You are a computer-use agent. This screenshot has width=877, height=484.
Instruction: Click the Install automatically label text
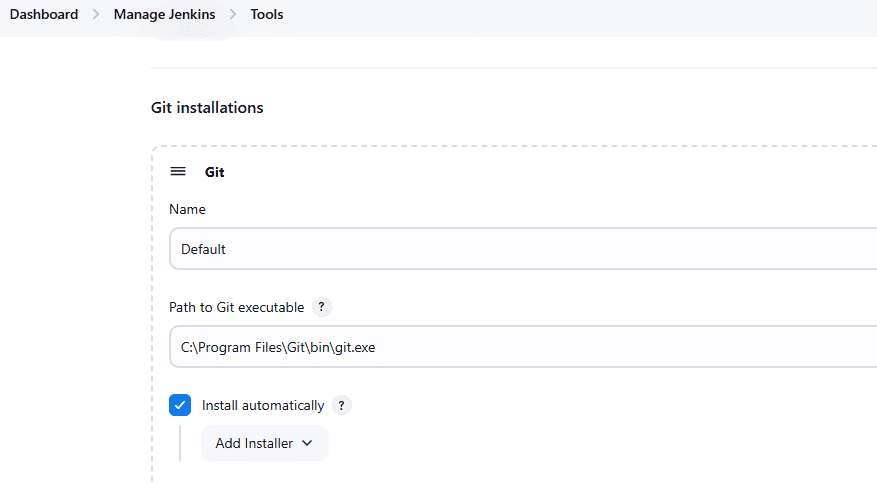tap(263, 405)
